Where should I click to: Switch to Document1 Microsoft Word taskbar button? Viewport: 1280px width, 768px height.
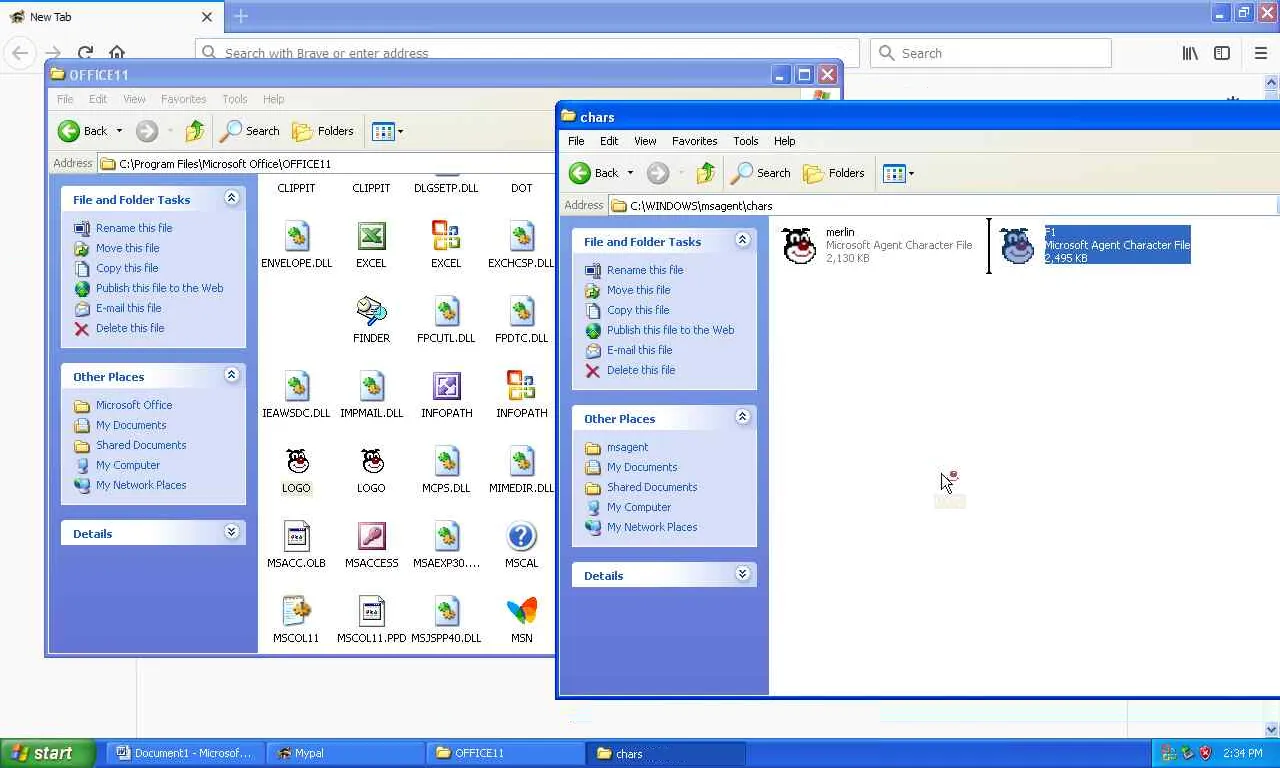tap(186, 753)
